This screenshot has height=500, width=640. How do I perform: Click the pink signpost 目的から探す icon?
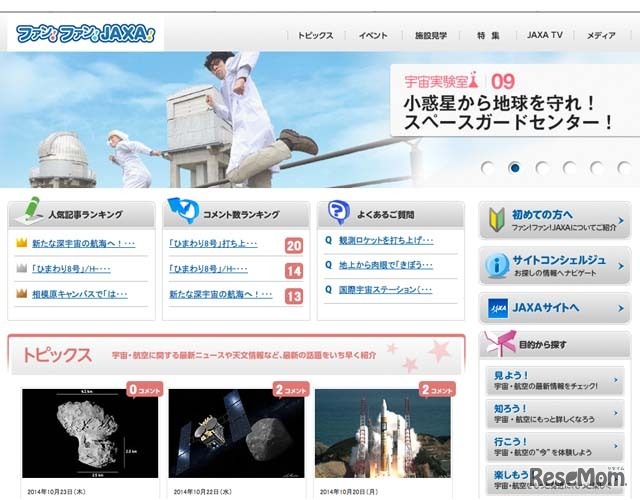click(x=500, y=344)
